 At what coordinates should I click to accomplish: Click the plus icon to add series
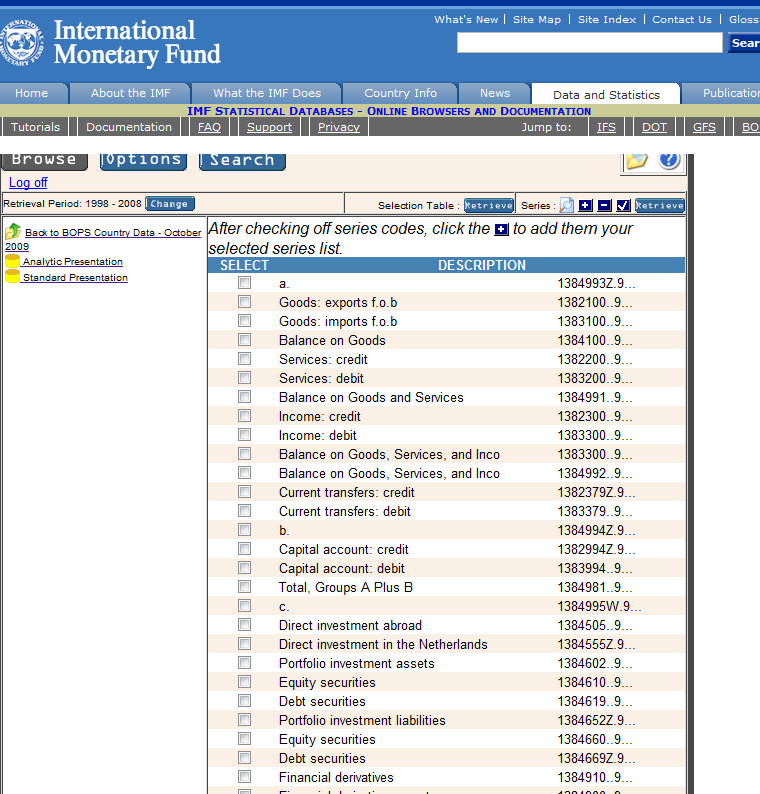coord(586,205)
